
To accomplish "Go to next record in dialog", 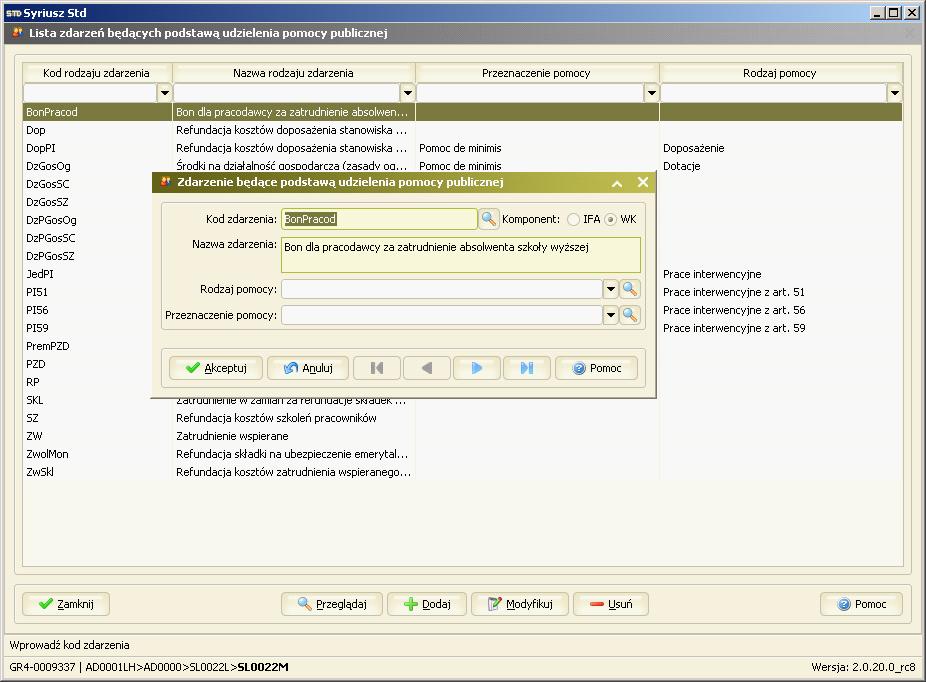I will point(477,368).
